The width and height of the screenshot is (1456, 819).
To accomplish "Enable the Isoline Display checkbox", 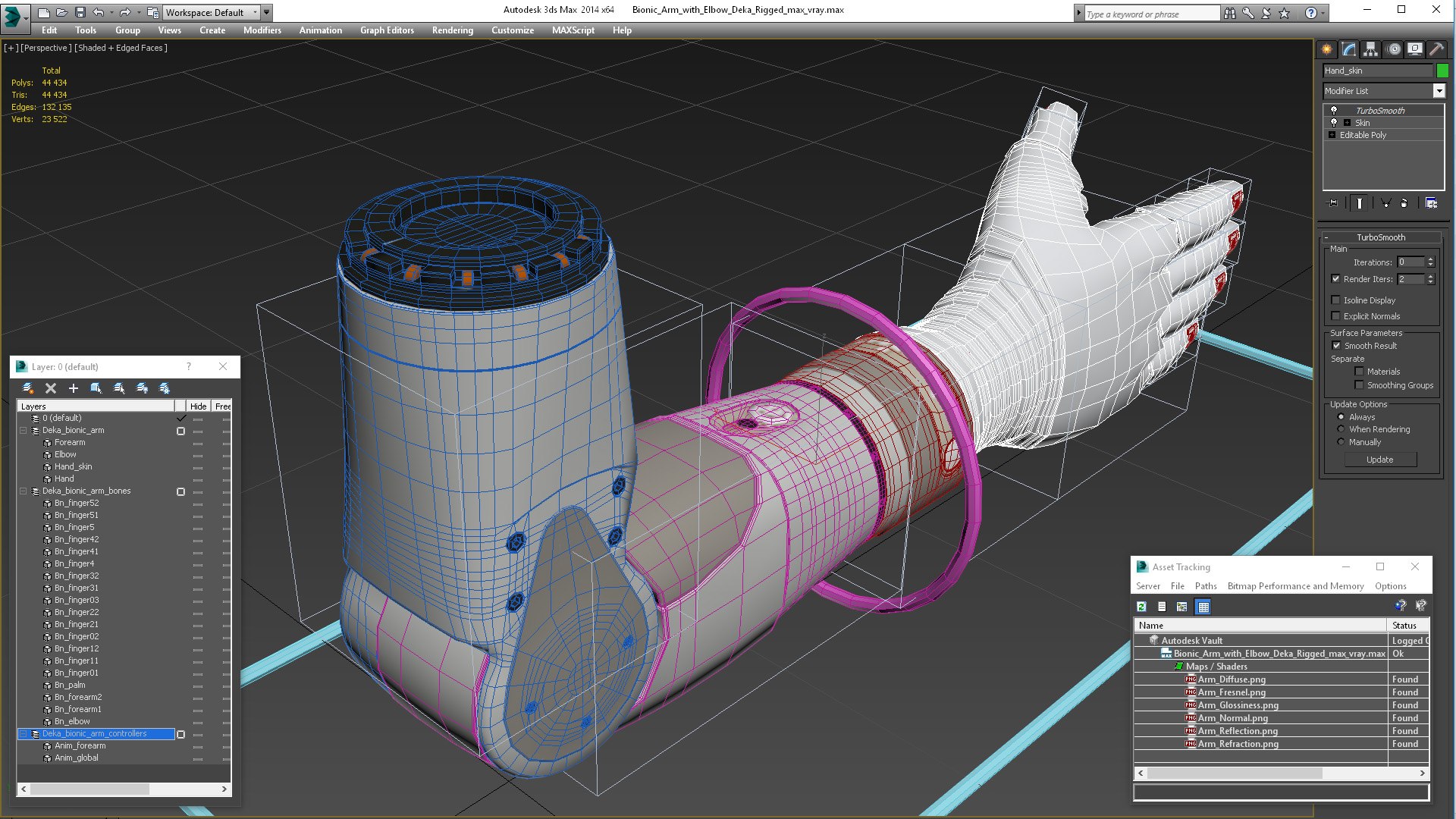I will point(1335,300).
